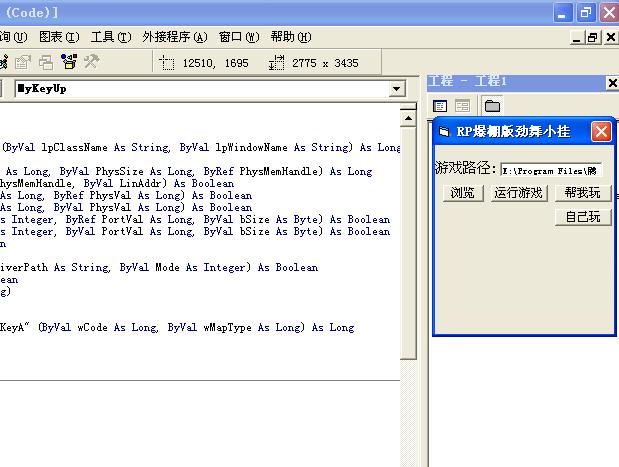Click the 浏览 browse button

tap(462, 193)
